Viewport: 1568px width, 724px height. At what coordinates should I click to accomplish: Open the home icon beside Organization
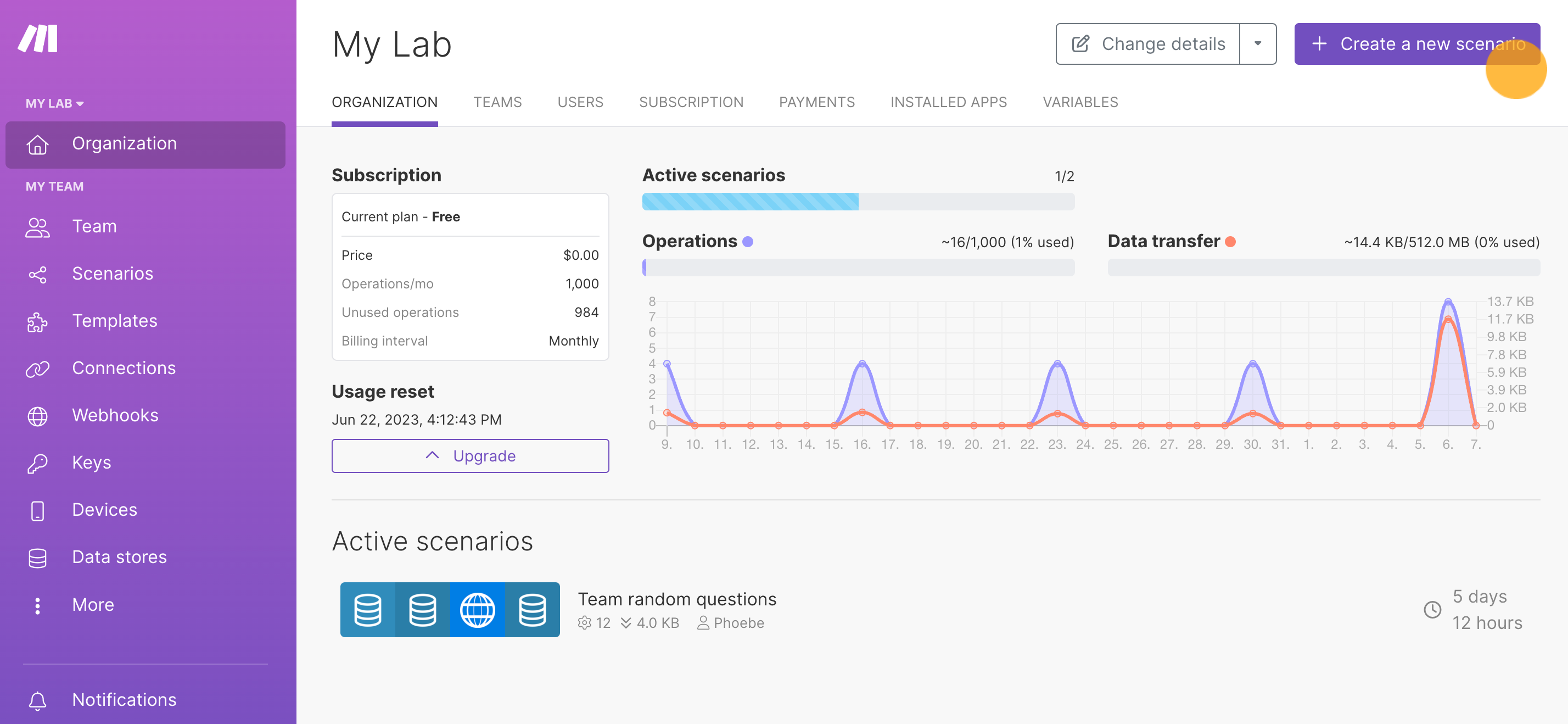pyautogui.click(x=38, y=144)
